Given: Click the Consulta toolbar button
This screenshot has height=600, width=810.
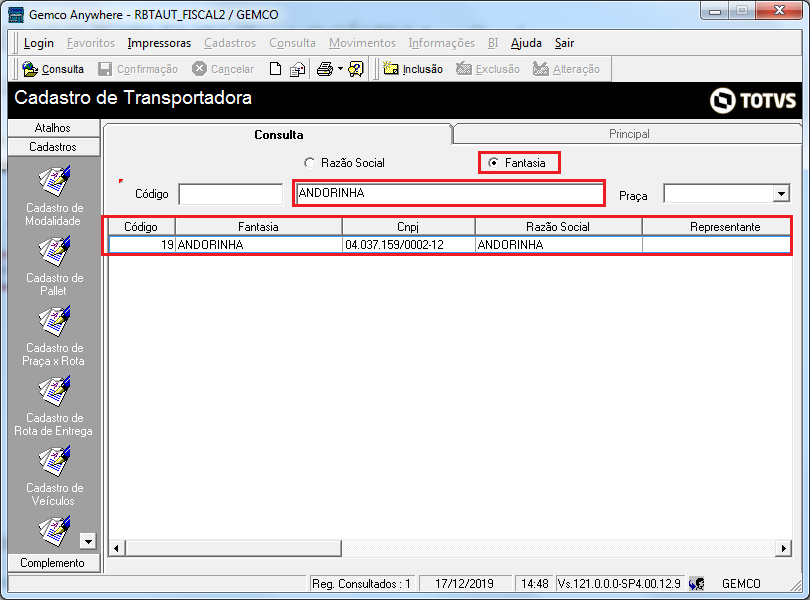Looking at the screenshot, I should [x=53, y=69].
